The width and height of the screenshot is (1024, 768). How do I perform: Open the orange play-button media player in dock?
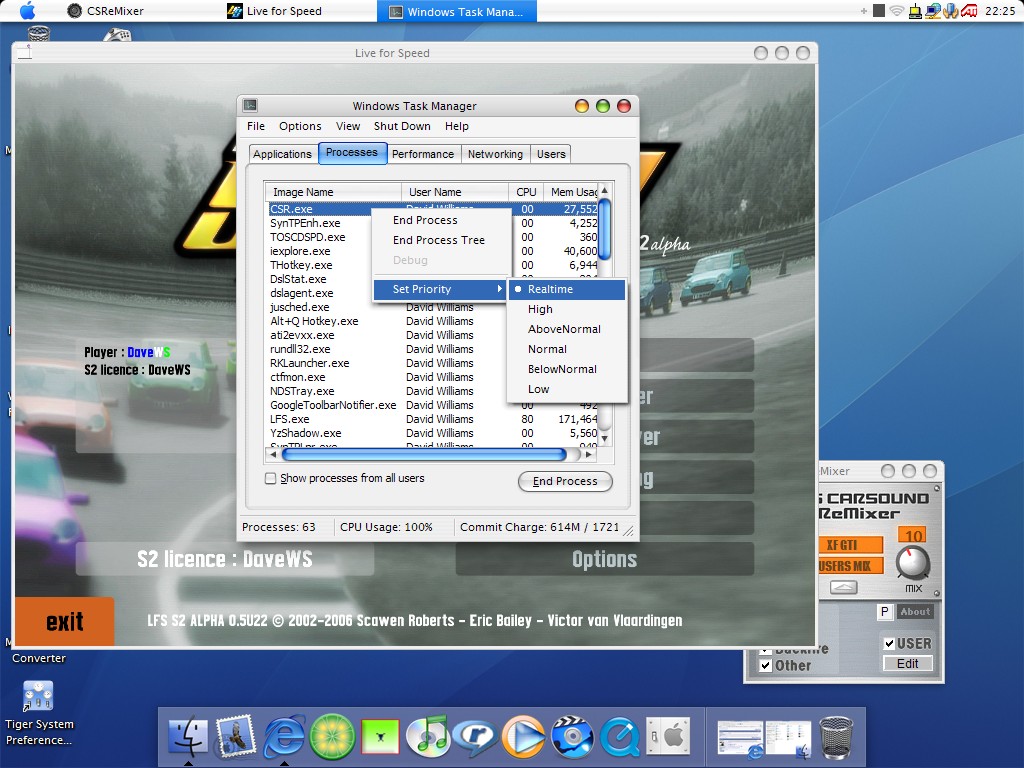pyautogui.click(x=524, y=737)
